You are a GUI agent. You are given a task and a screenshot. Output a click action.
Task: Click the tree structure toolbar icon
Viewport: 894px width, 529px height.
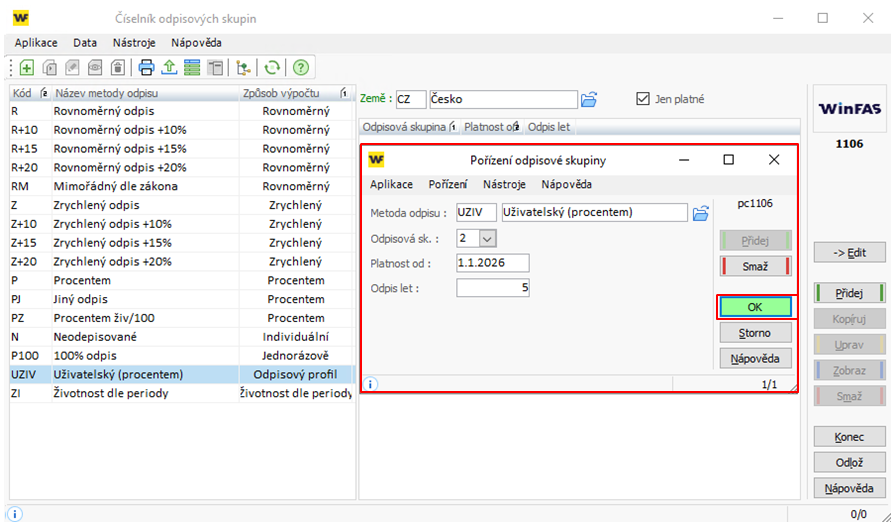[242, 68]
